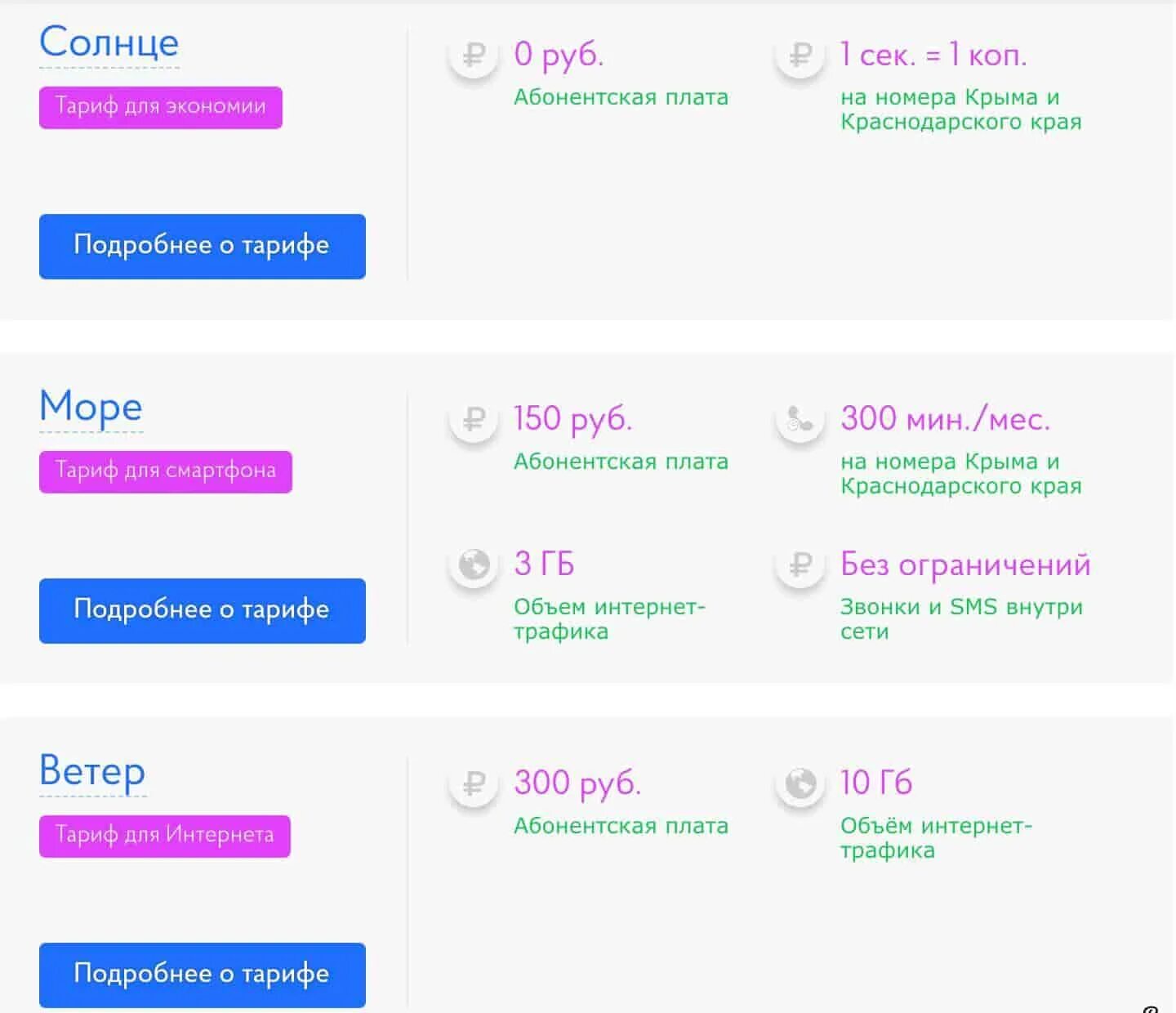This screenshot has height=1013, width=1176.
Task: Click the ruble icon beside 300 руб.
Action: pyautogui.click(x=474, y=784)
